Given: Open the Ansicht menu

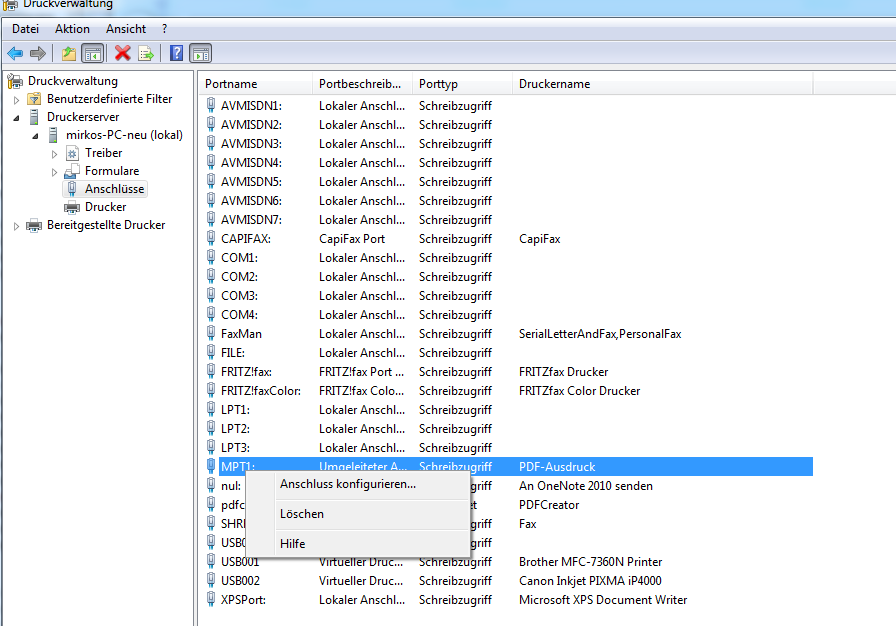Looking at the screenshot, I should [x=126, y=29].
